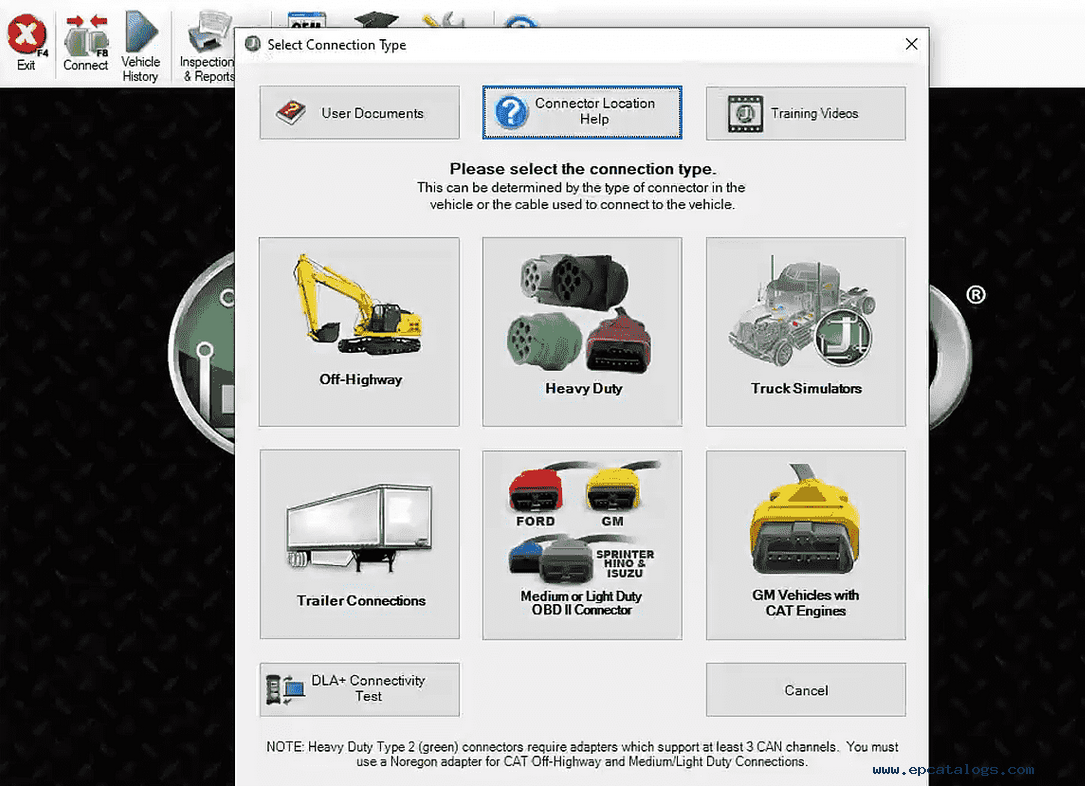Click the Exit icon in the main toolbar
Image resolution: width=1085 pixels, height=786 pixels.
coord(27,43)
